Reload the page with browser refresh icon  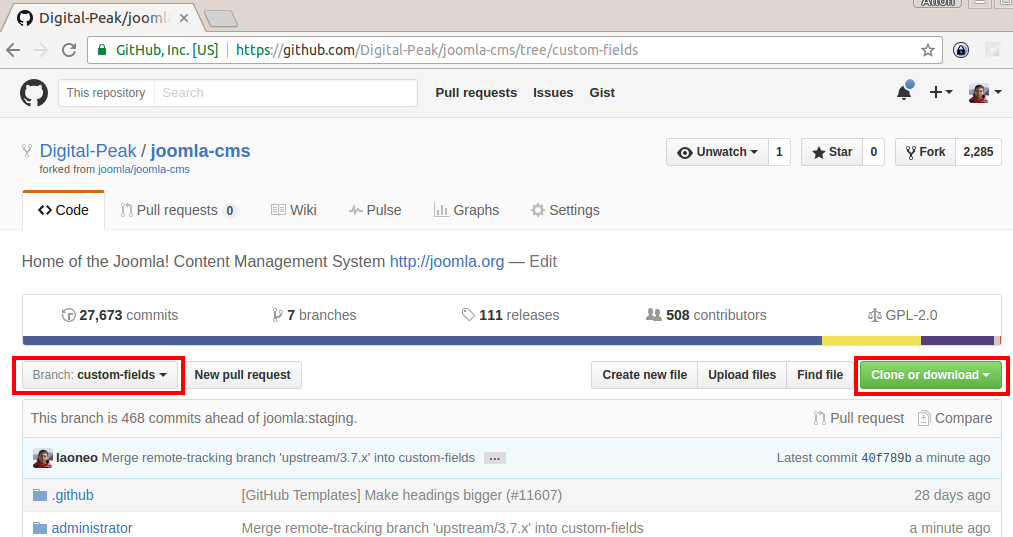pyautogui.click(x=69, y=50)
